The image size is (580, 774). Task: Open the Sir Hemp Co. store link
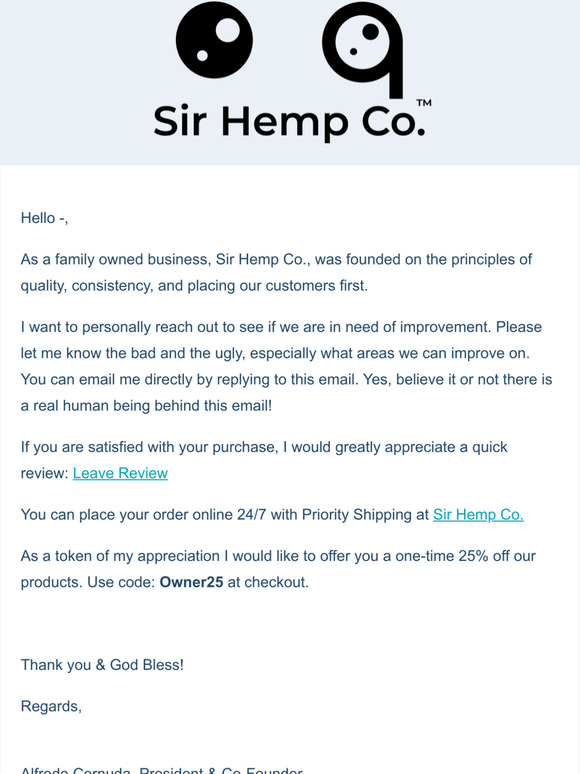point(478,514)
